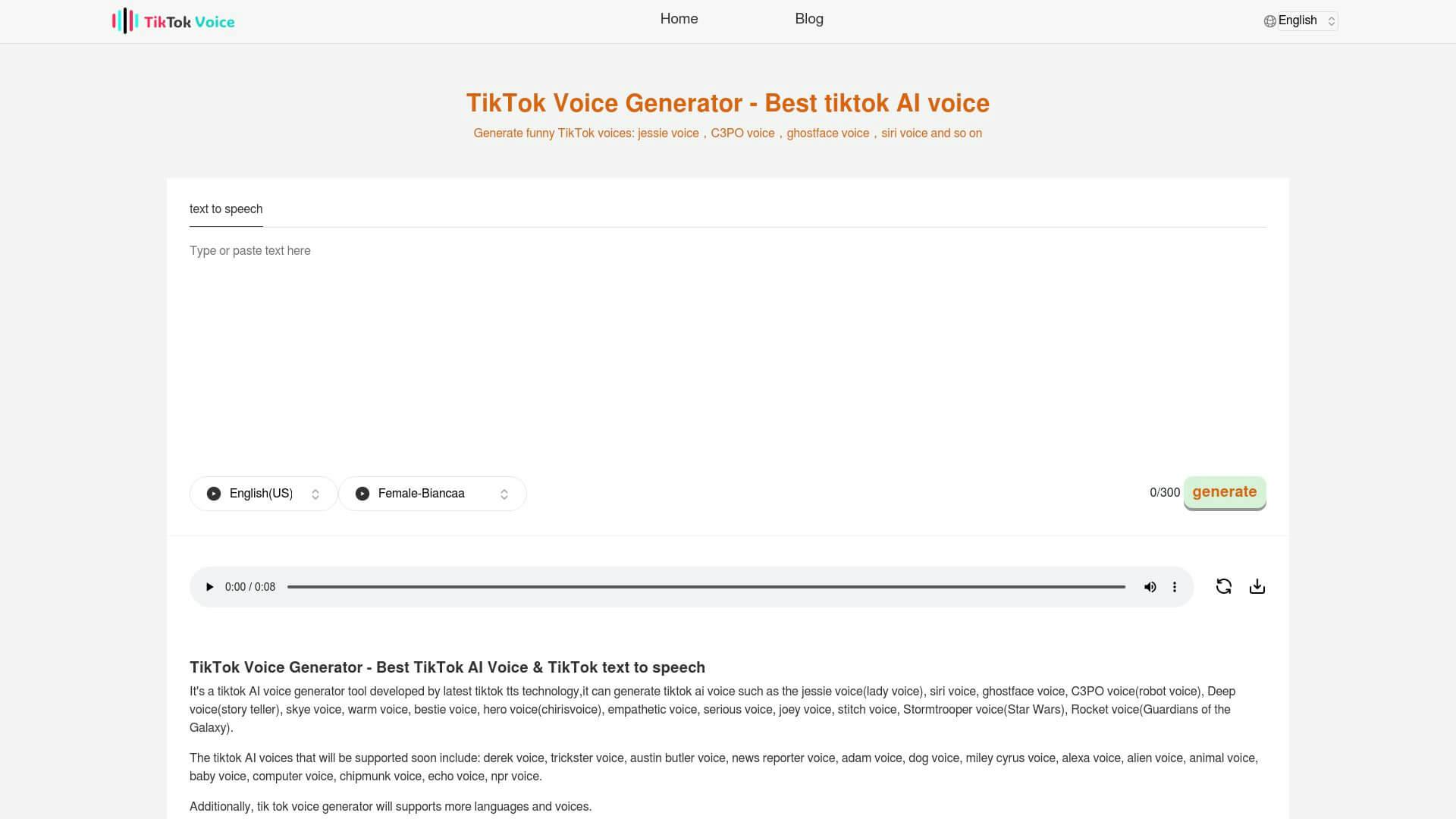
Task: Select the Female-Biancaa voice option
Action: 432,493
